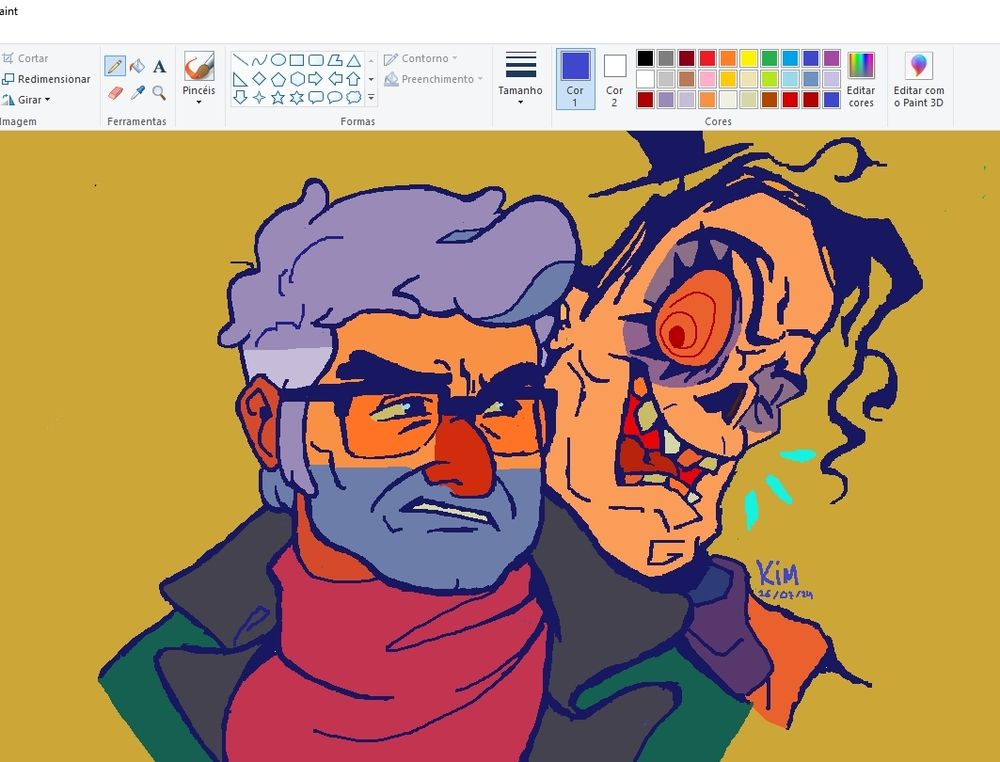Open Editar cores color editor
Viewport: 1000px width, 762px height.
pos(861,78)
